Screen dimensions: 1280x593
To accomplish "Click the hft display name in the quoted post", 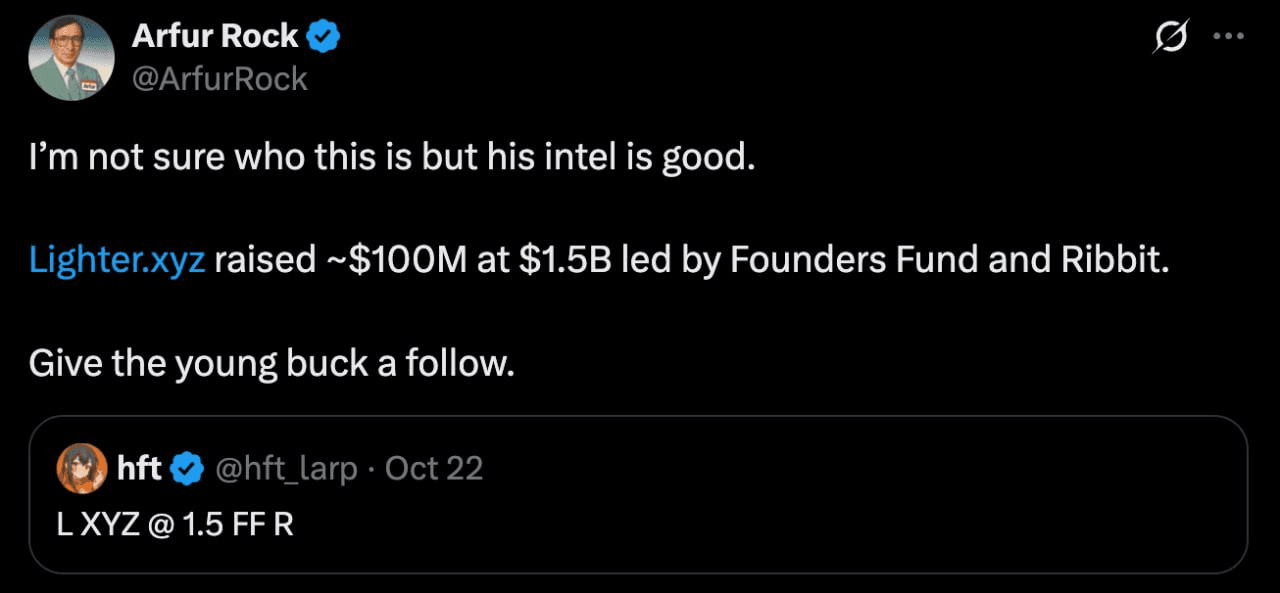I will pyautogui.click(x=139, y=468).
